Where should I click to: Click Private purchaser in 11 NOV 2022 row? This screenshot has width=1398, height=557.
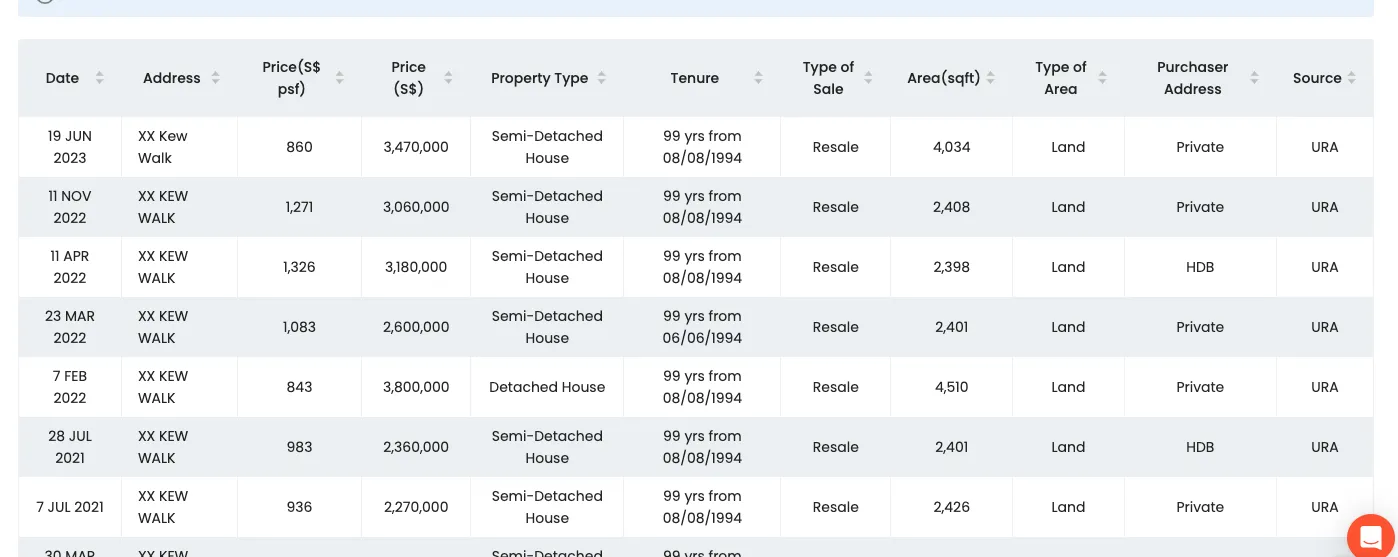1200,207
